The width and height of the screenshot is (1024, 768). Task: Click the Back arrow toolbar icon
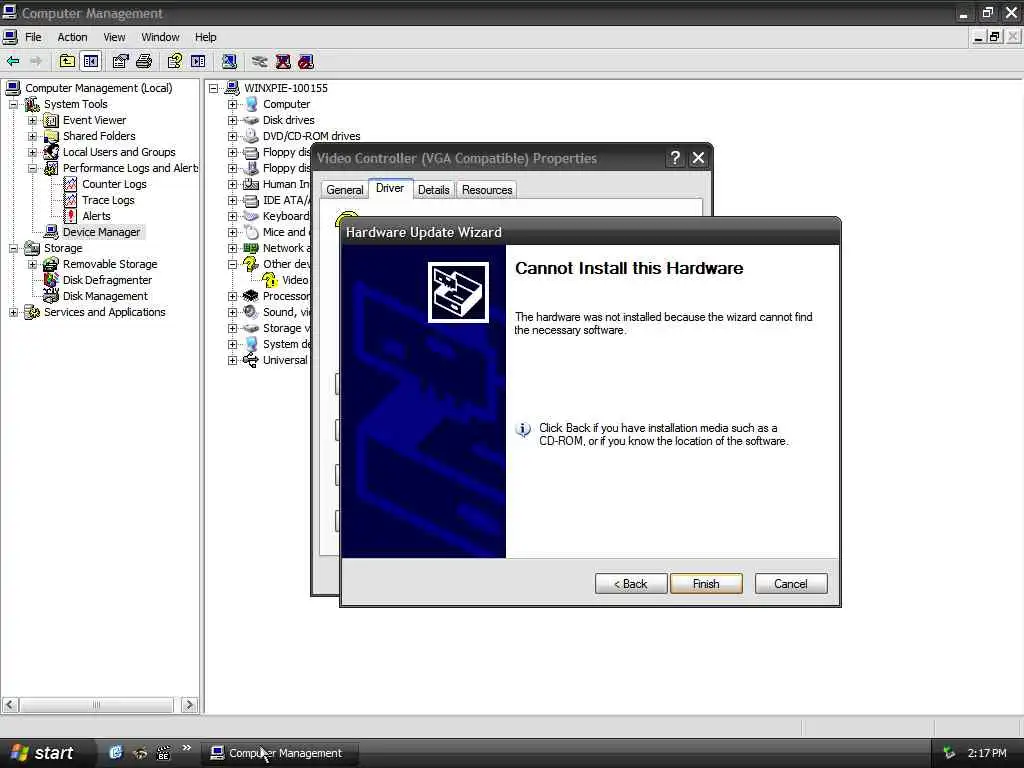(x=13, y=61)
